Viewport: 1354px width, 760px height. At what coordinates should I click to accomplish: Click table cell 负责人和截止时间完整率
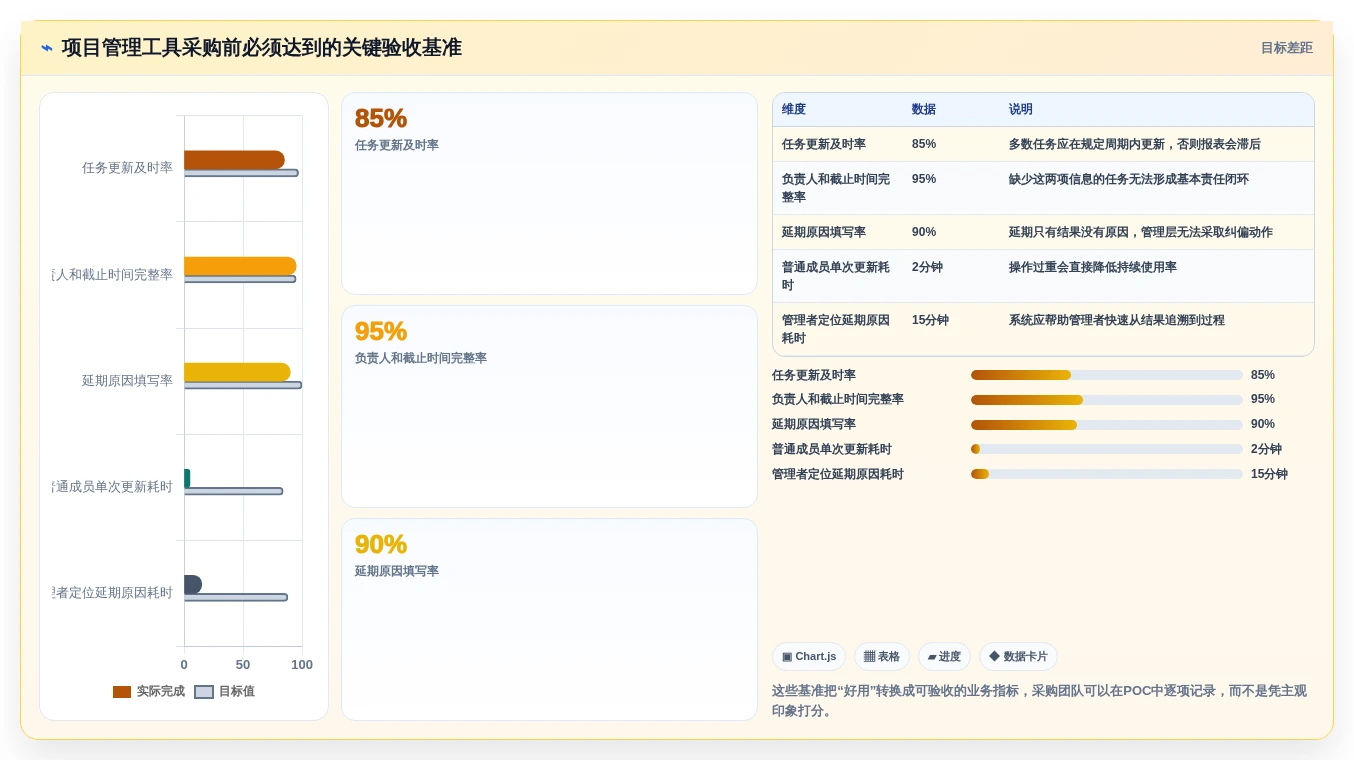pos(836,188)
